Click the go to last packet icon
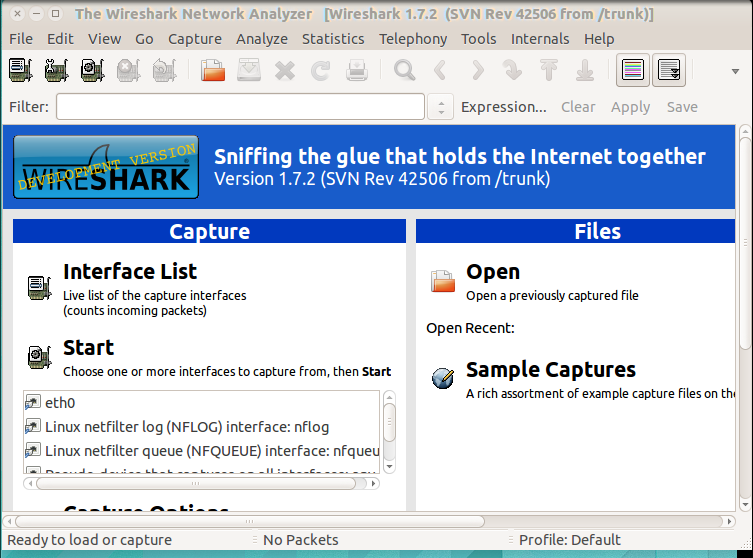 [x=585, y=70]
